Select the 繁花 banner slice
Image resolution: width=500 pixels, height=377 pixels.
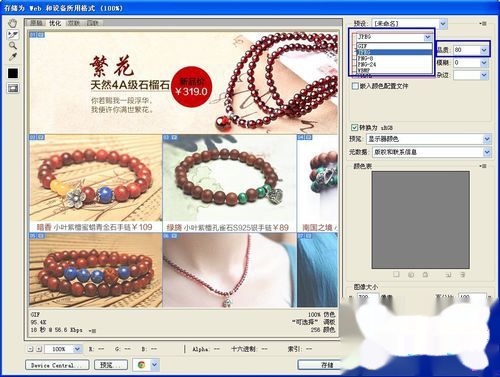click(x=184, y=83)
